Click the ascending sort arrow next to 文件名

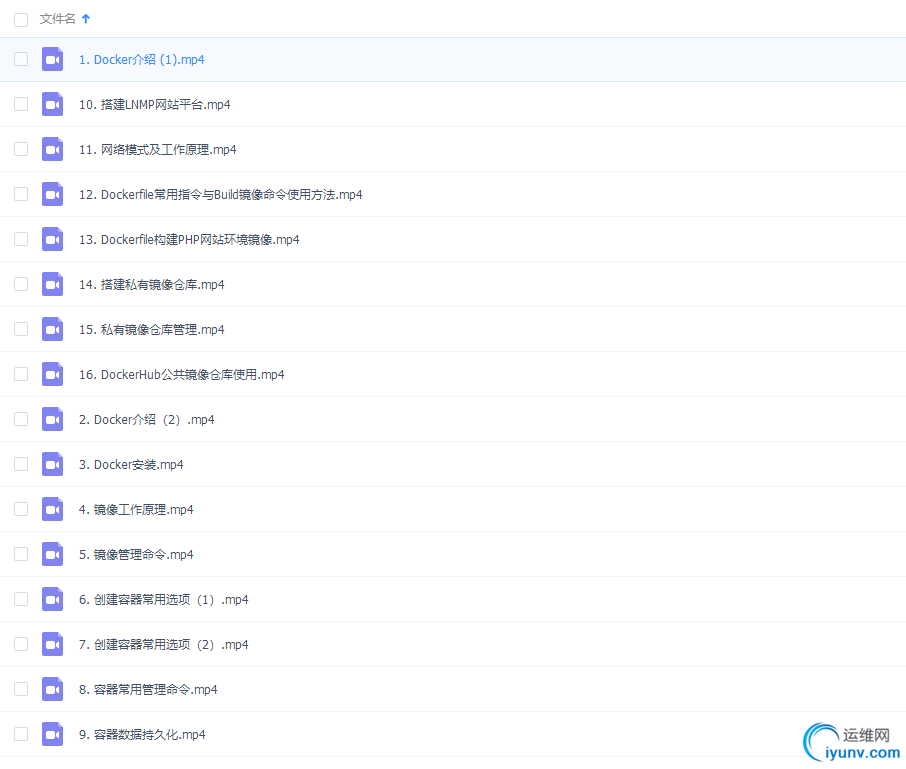85,18
